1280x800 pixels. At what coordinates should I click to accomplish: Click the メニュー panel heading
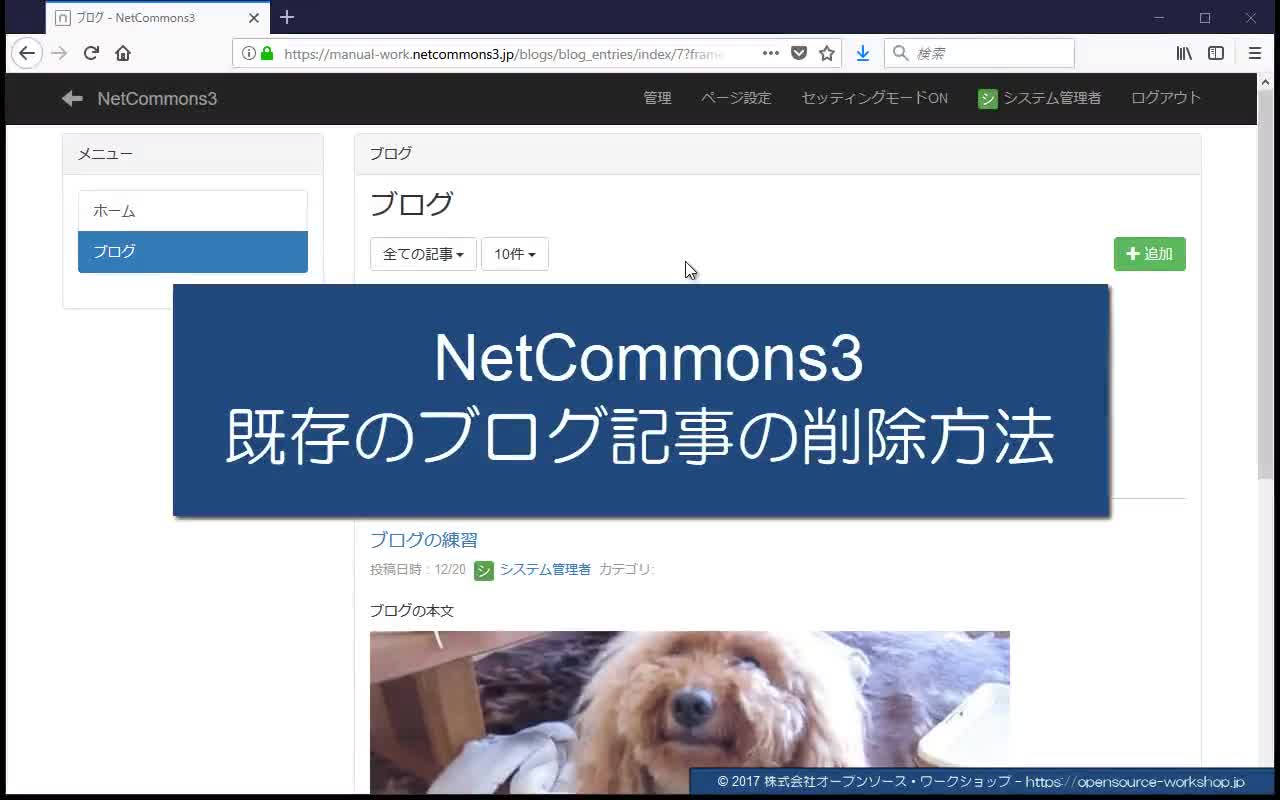[x=105, y=154]
